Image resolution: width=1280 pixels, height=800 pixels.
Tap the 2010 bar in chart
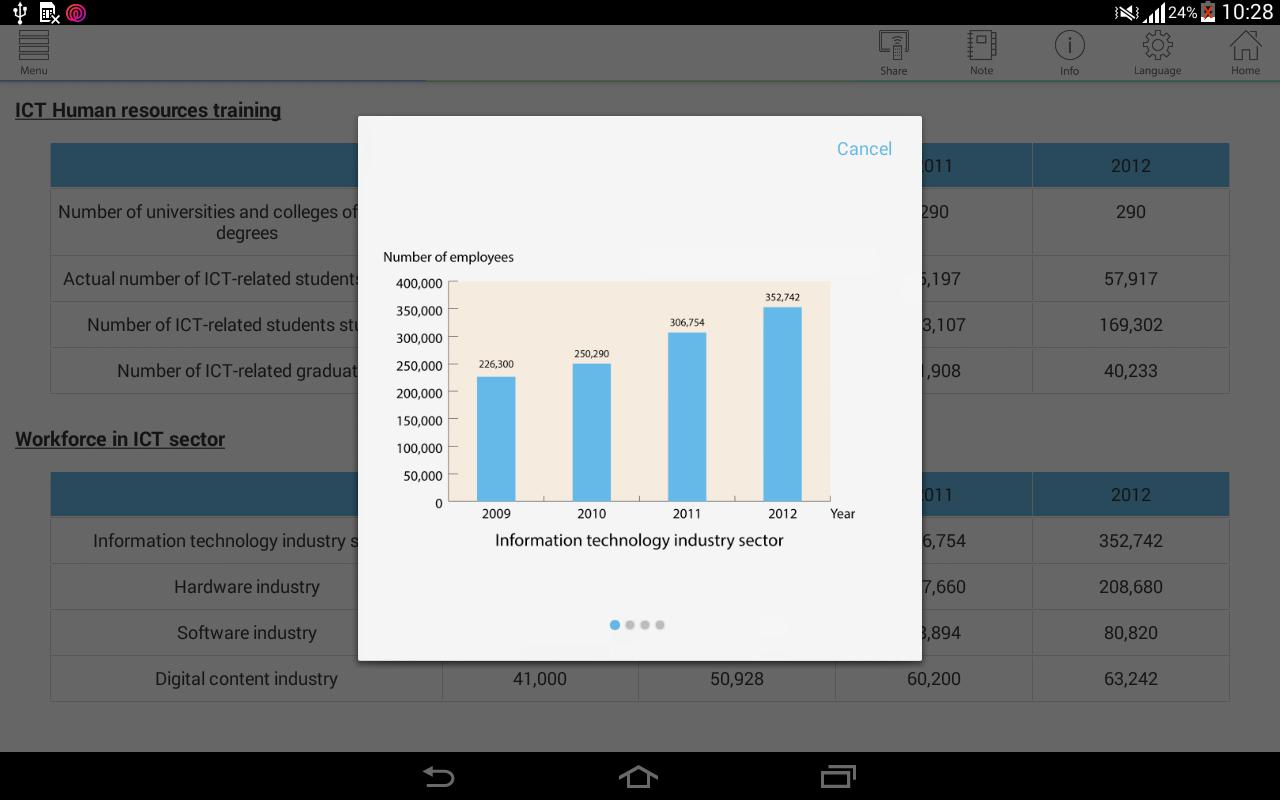(591, 432)
